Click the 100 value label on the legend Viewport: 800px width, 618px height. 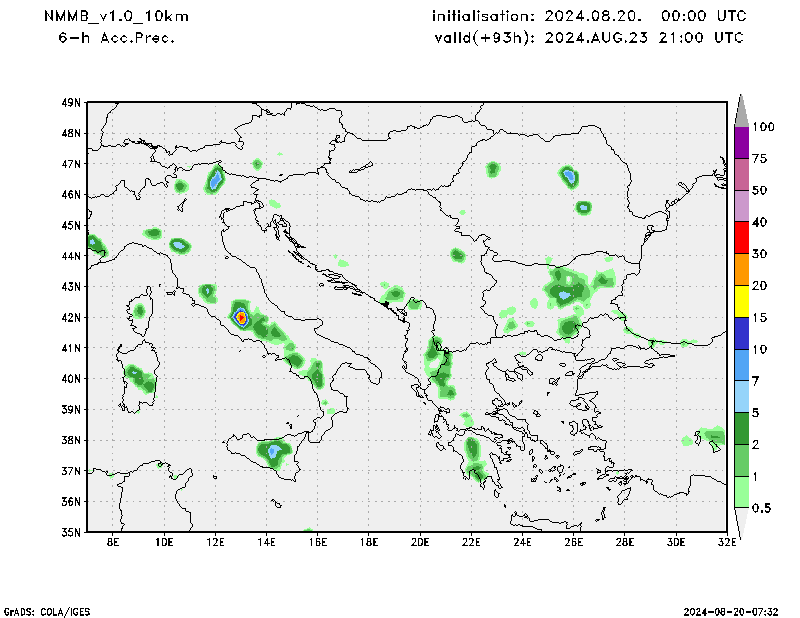tap(764, 127)
